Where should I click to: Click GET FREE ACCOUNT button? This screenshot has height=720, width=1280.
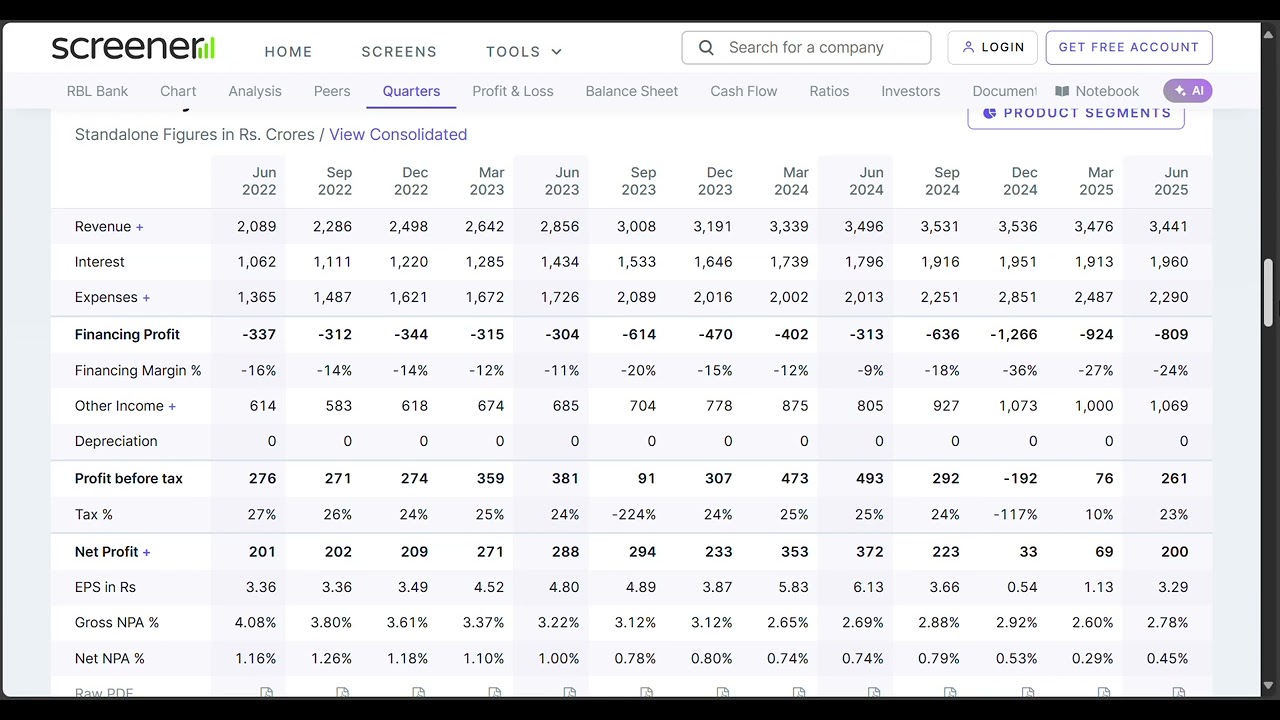[1129, 47]
